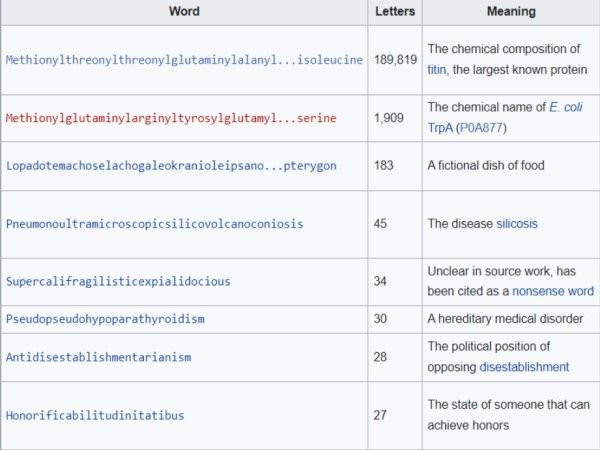Click the red Methionylglutaminyl...serine link
600x450 pixels.
170,118
